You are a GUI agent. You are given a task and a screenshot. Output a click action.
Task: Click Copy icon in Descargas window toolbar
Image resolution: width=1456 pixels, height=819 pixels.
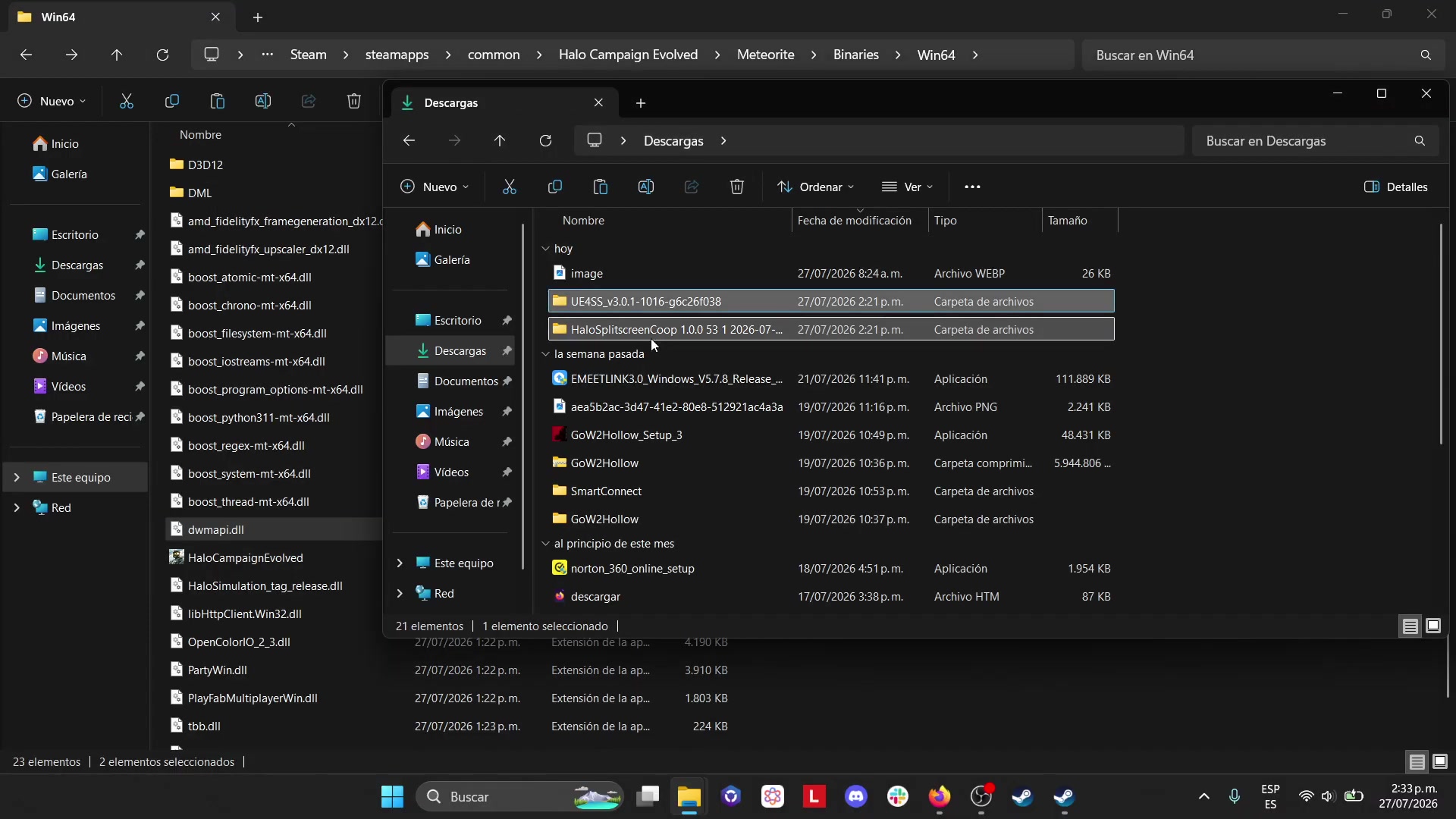pos(555,187)
